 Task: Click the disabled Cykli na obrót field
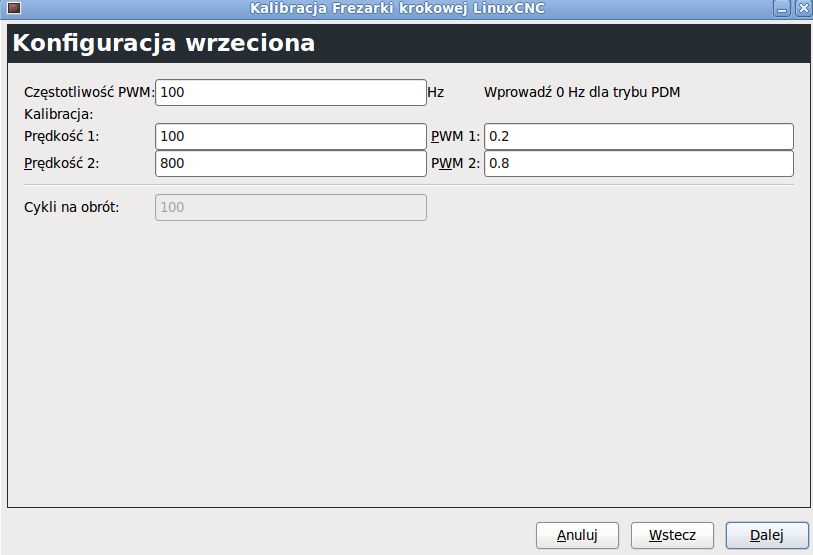(291, 207)
